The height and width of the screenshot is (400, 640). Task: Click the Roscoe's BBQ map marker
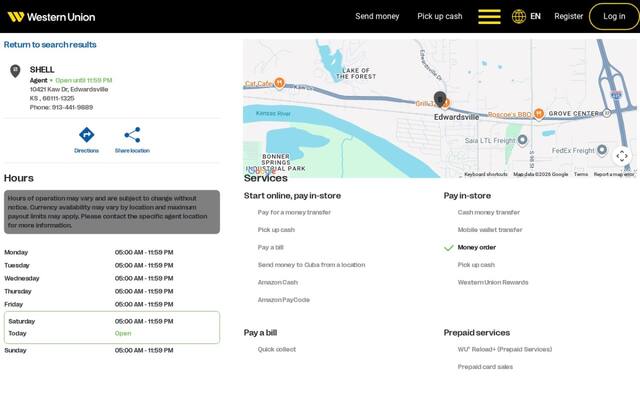pyautogui.click(x=539, y=114)
